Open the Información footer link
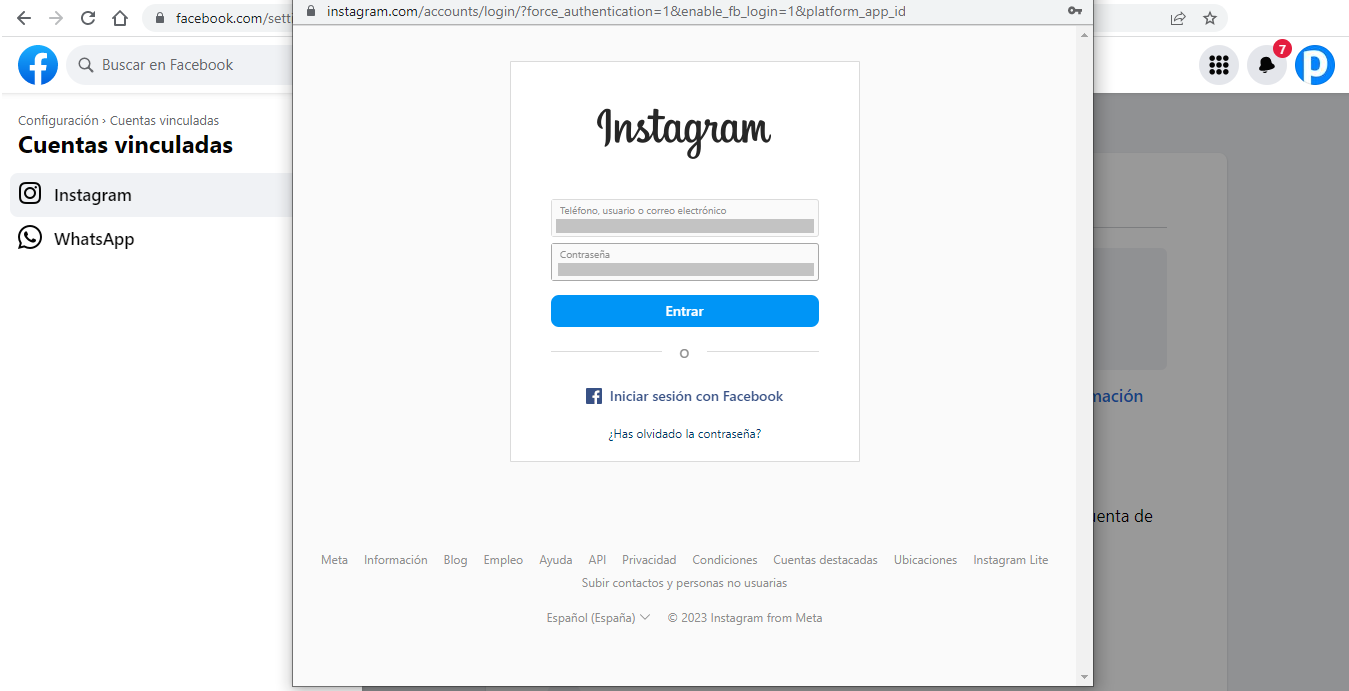The width and height of the screenshot is (1349, 691). (x=396, y=560)
